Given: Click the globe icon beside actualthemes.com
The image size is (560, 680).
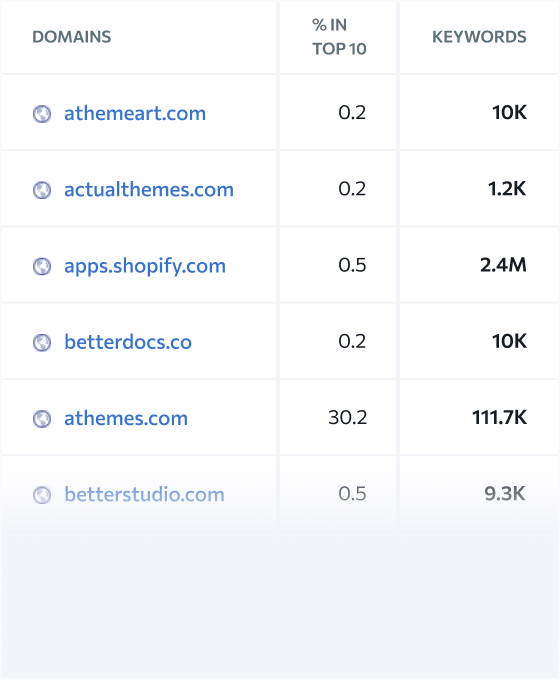Looking at the screenshot, I should pos(42,190).
